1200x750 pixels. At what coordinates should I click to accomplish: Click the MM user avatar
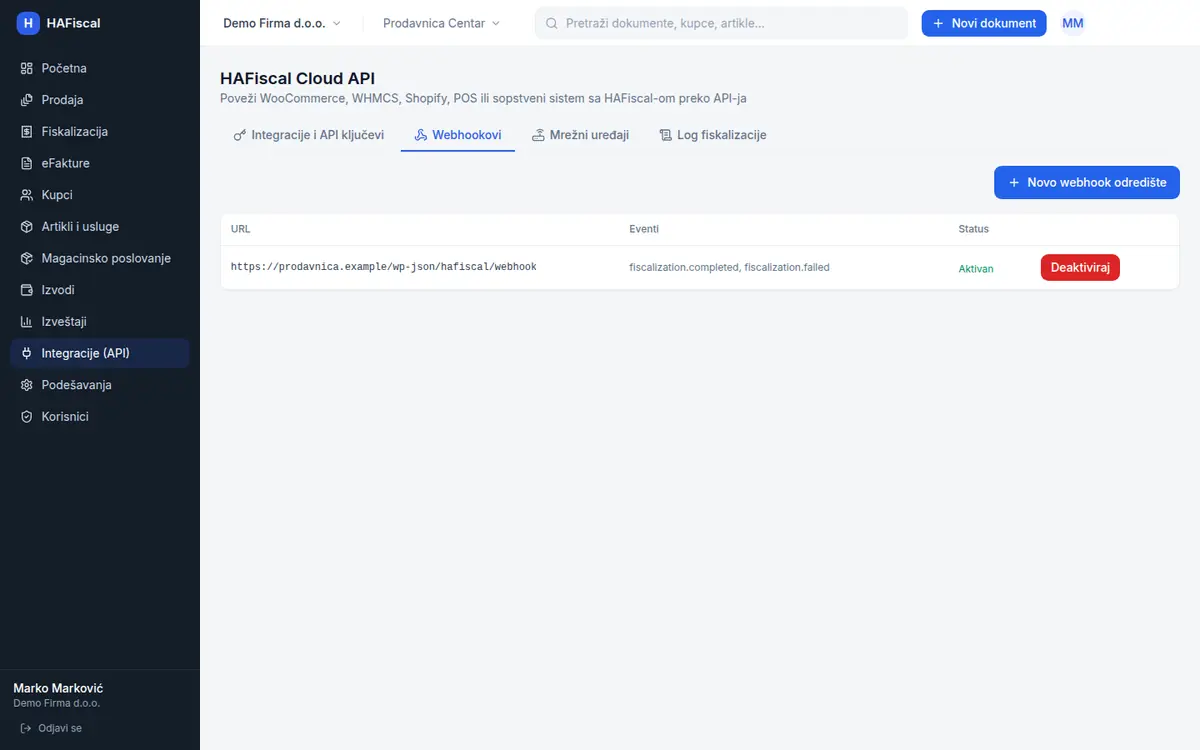coord(1073,23)
